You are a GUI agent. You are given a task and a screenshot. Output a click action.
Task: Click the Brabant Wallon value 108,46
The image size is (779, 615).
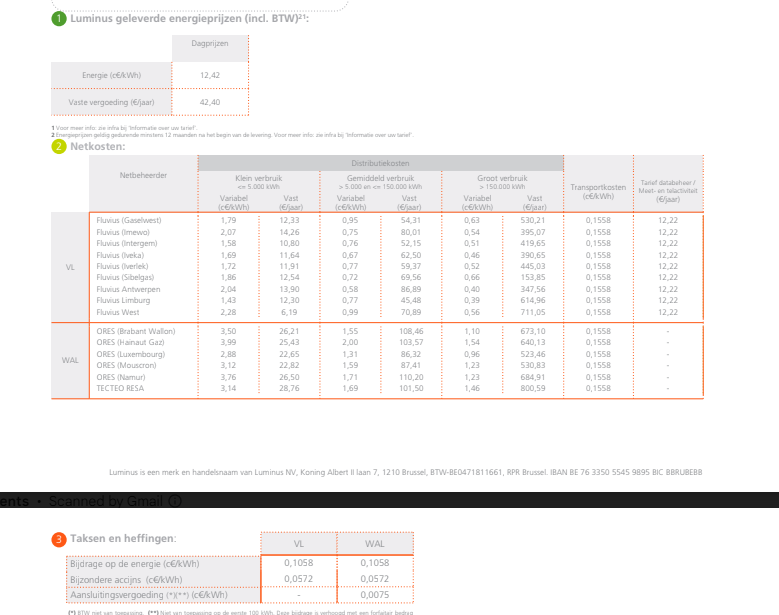click(x=411, y=331)
